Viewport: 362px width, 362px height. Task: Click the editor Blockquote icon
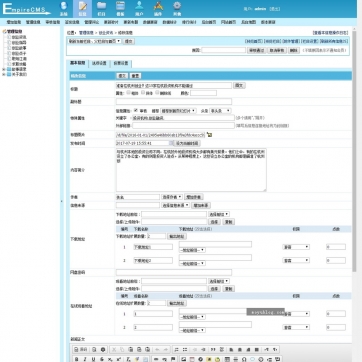tap(213, 349)
